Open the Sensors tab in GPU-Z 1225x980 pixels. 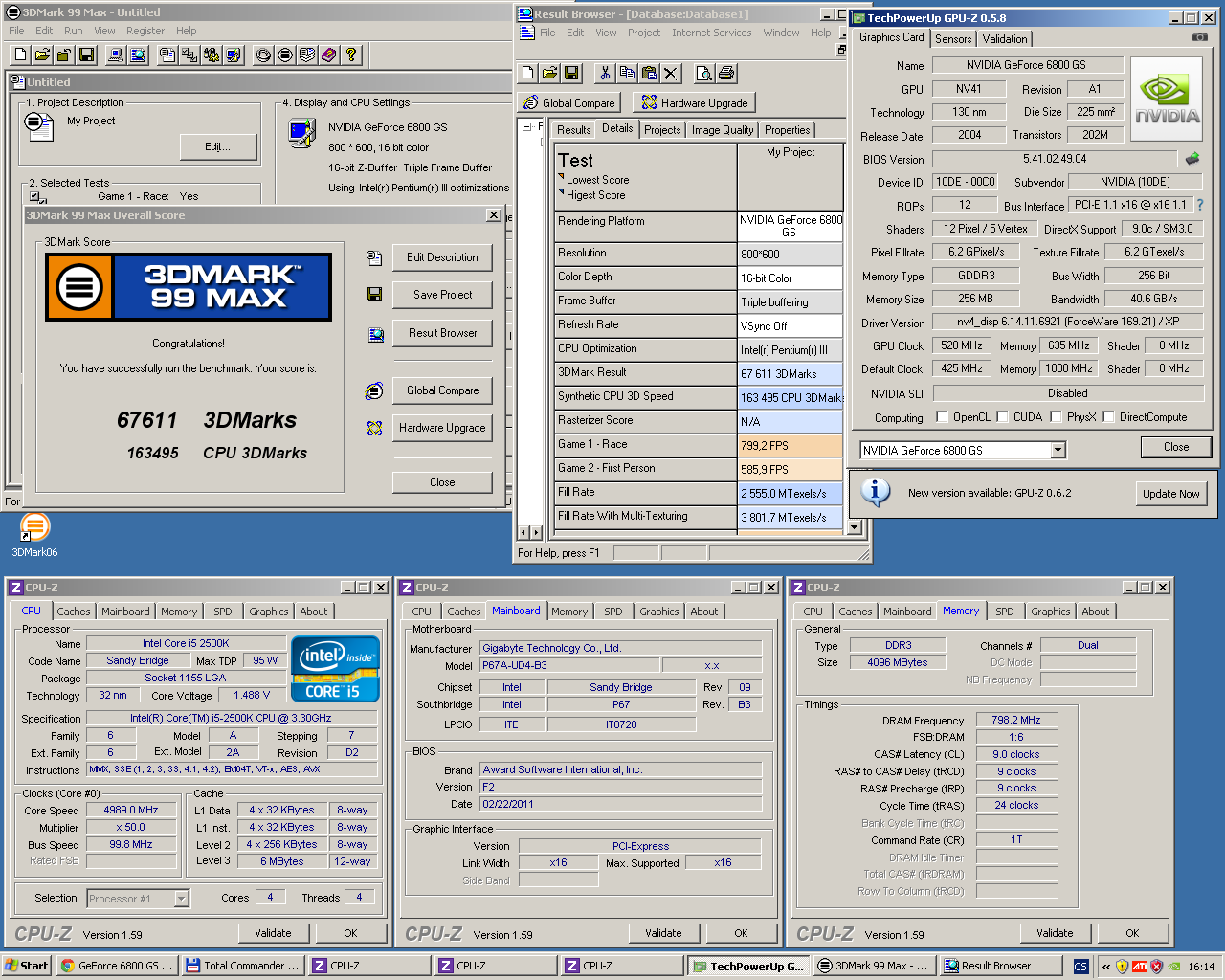953,39
